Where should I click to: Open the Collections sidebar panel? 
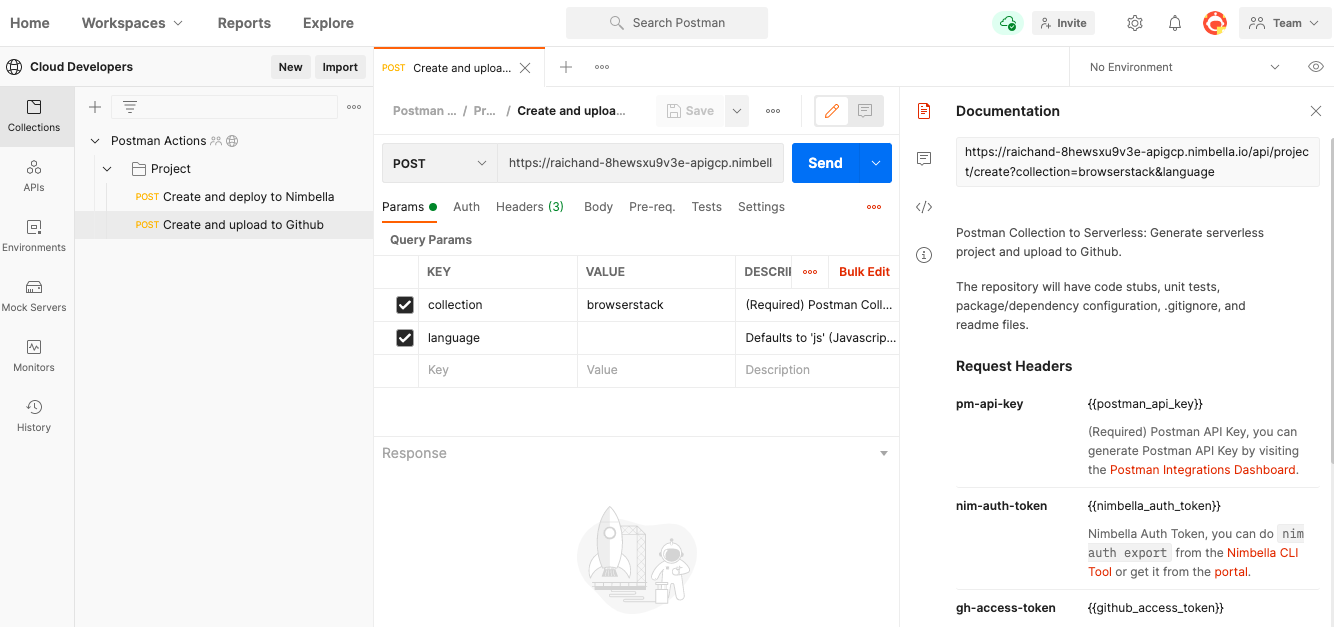coord(34,116)
